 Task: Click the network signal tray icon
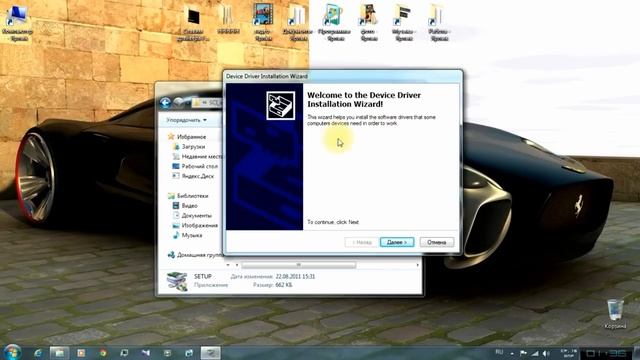[535, 353]
